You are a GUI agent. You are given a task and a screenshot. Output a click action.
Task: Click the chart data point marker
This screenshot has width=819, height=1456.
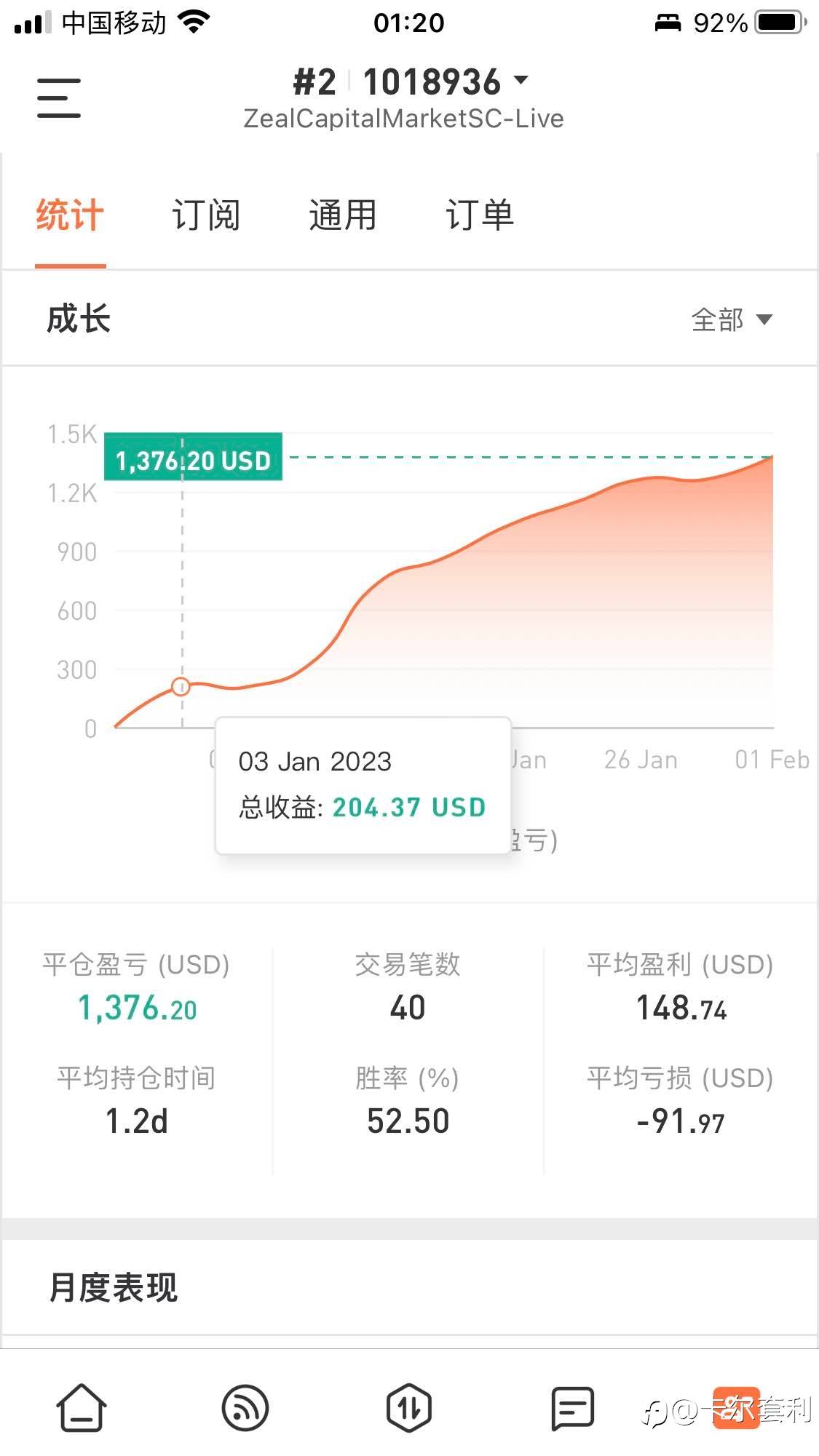(181, 686)
